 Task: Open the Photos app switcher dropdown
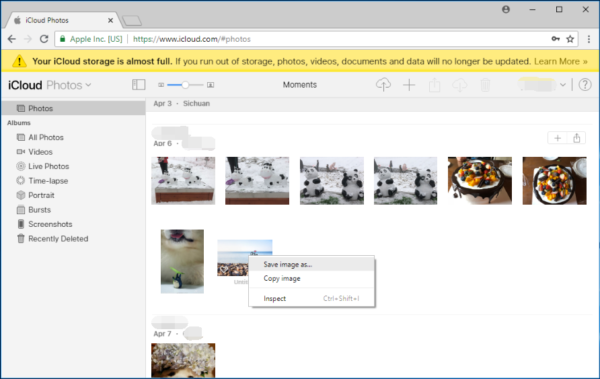point(69,85)
